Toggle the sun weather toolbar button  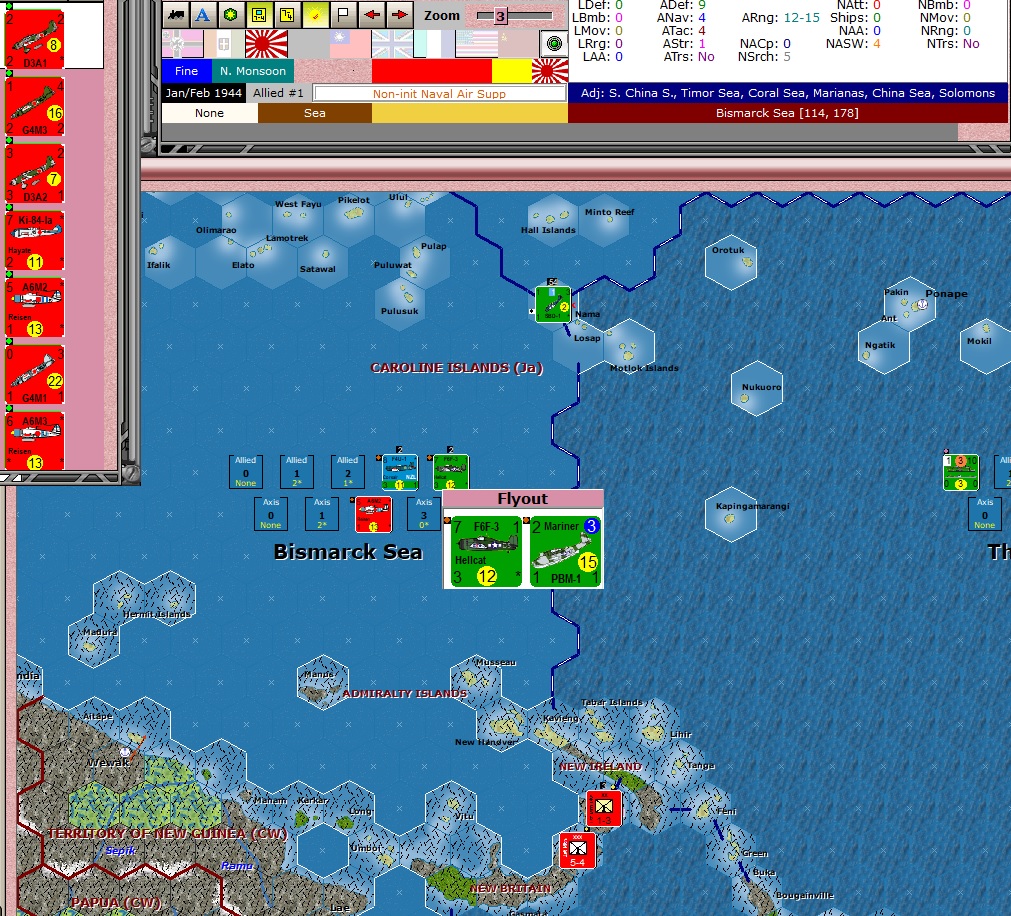click(315, 15)
